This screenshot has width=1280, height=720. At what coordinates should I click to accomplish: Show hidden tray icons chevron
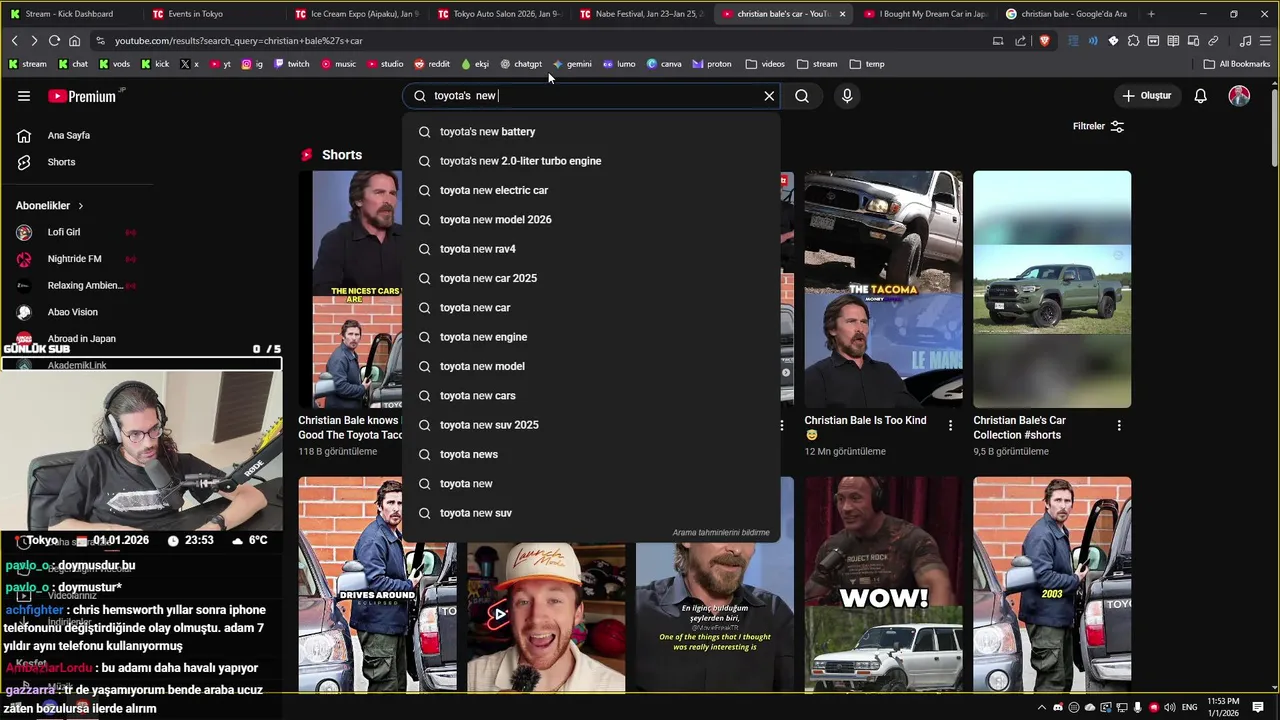pos(1042,708)
